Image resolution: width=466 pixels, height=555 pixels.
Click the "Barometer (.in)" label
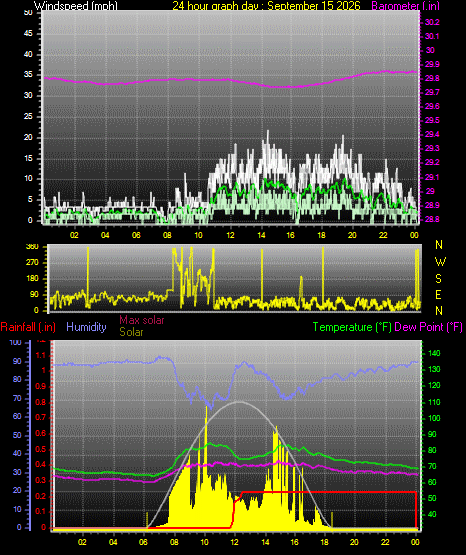[406, 5]
